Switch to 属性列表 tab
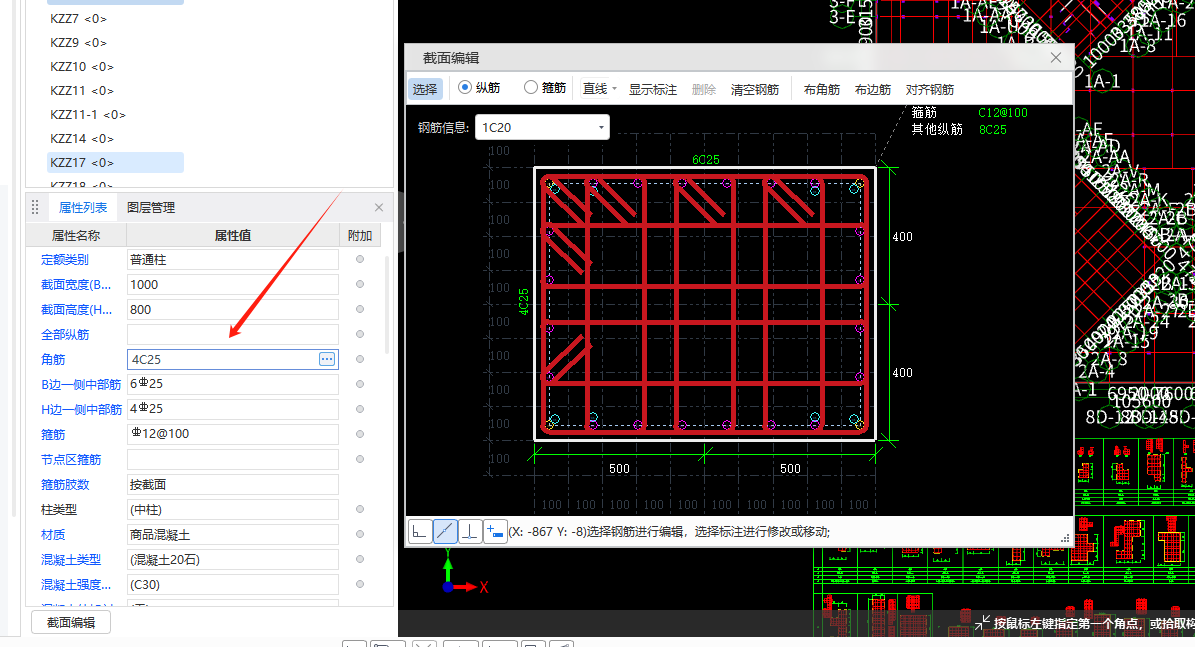 point(83,207)
